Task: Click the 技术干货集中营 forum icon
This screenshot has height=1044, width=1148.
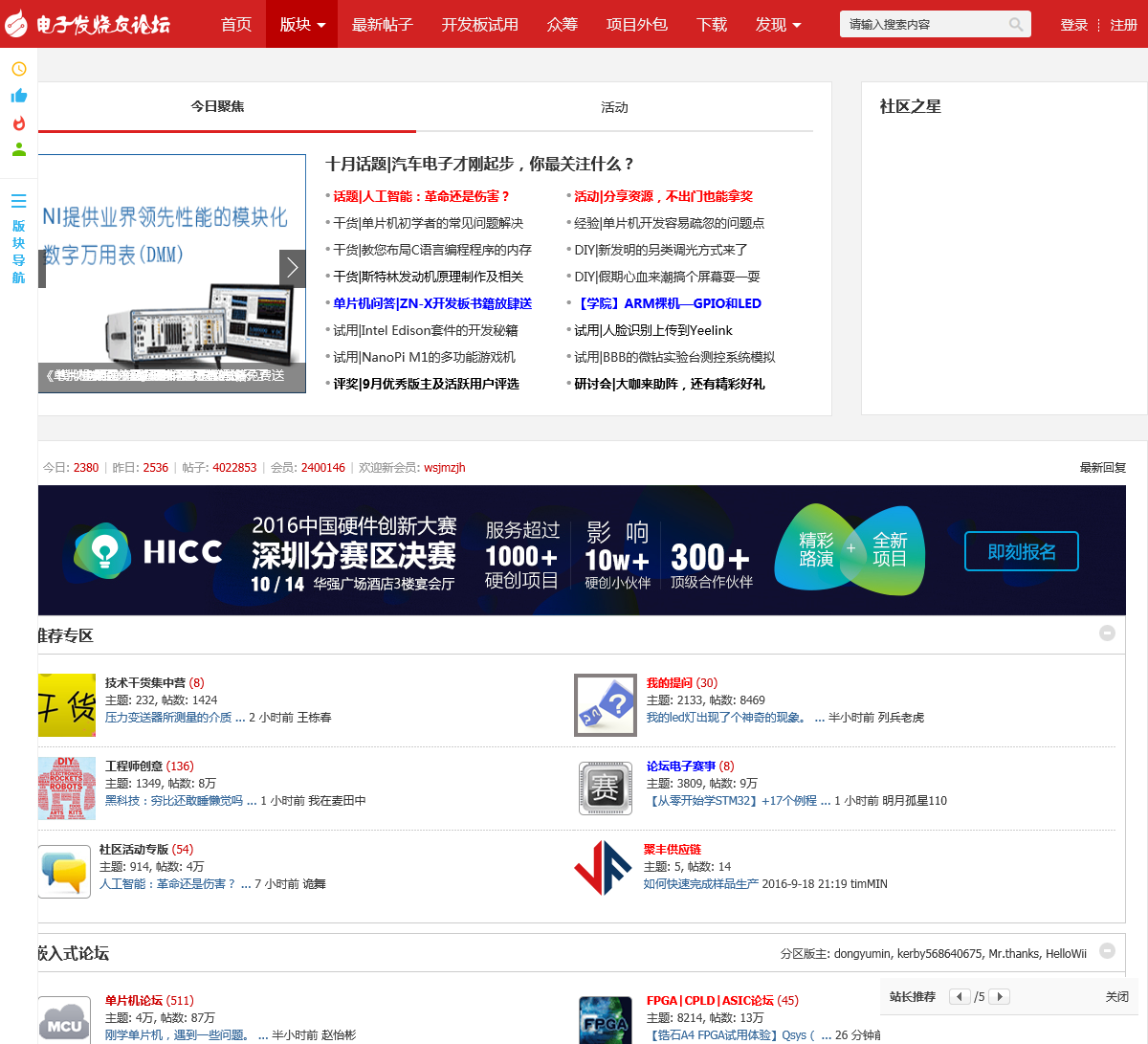Action: coord(67,705)
